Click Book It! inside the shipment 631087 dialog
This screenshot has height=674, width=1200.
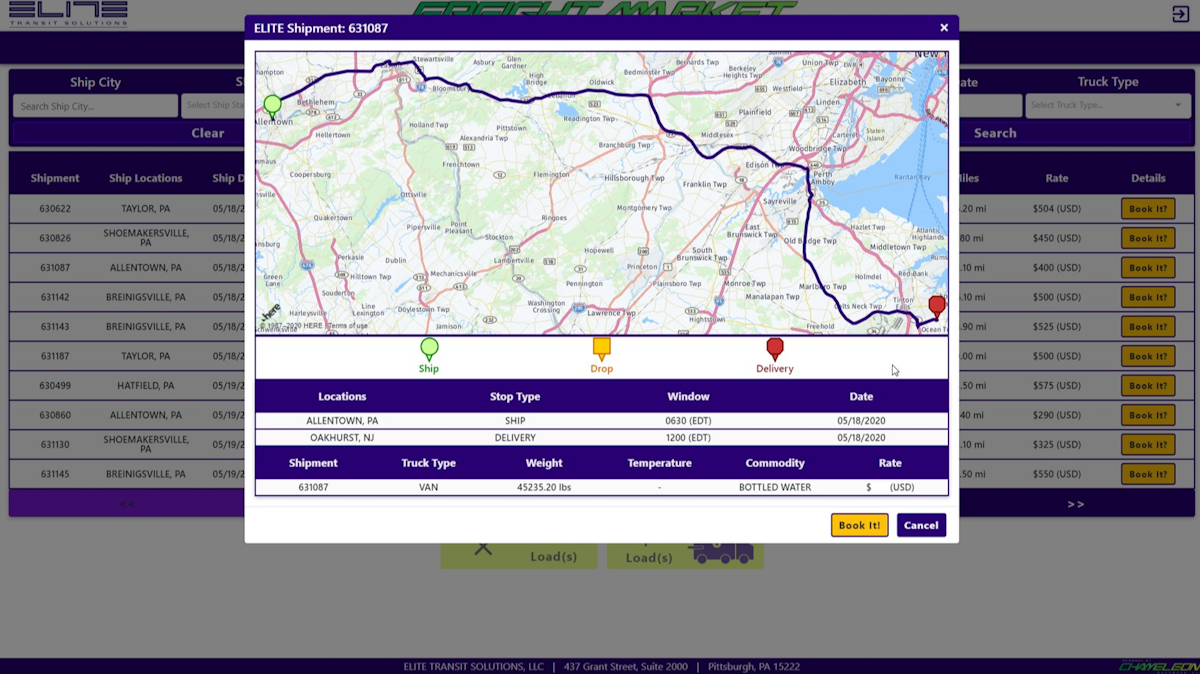(859, 524)
